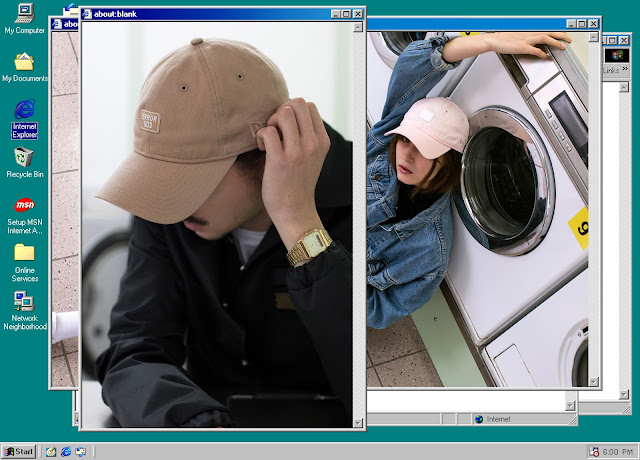
Task: Select the Online Services folder icon
Action: click(x=24, y=263)
